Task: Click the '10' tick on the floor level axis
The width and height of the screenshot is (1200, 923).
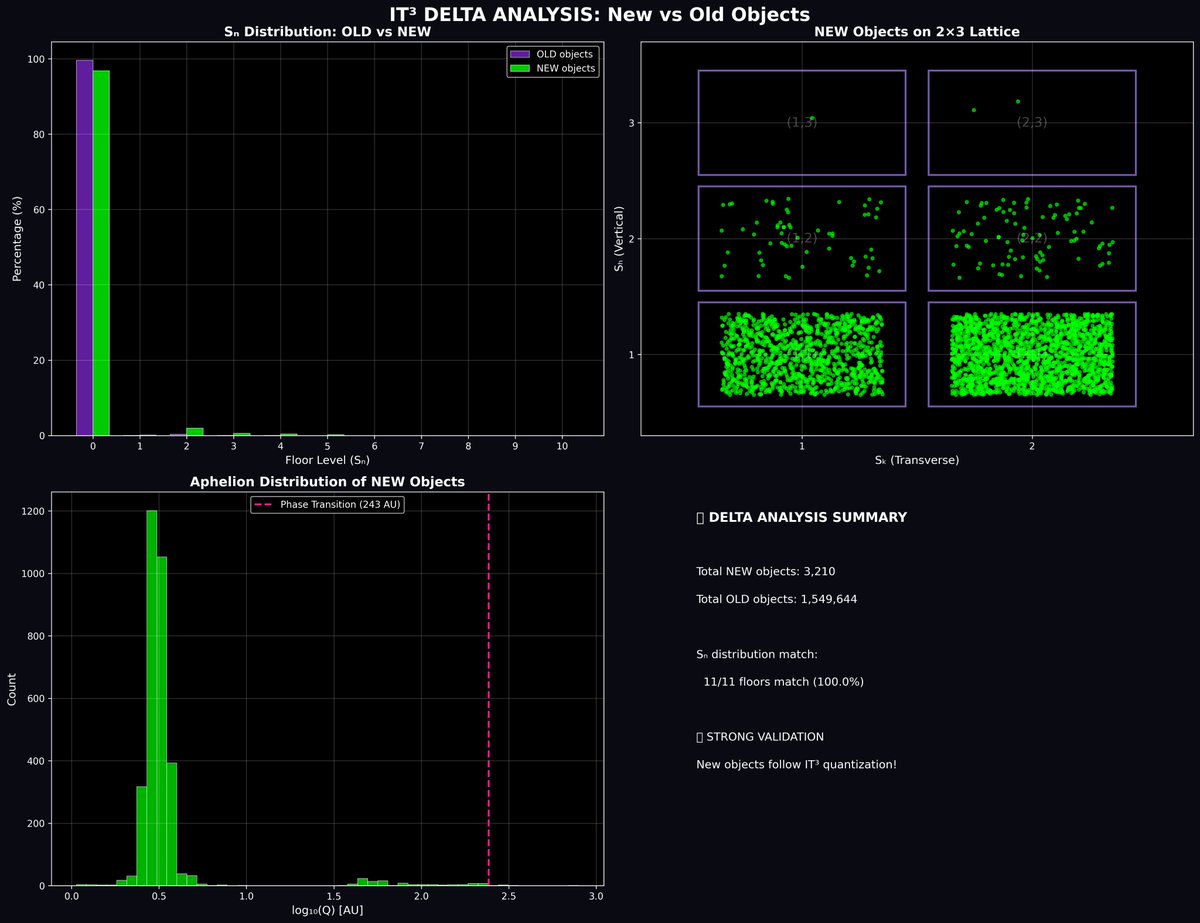Action: pyautogui.click(x=563, y=445)
